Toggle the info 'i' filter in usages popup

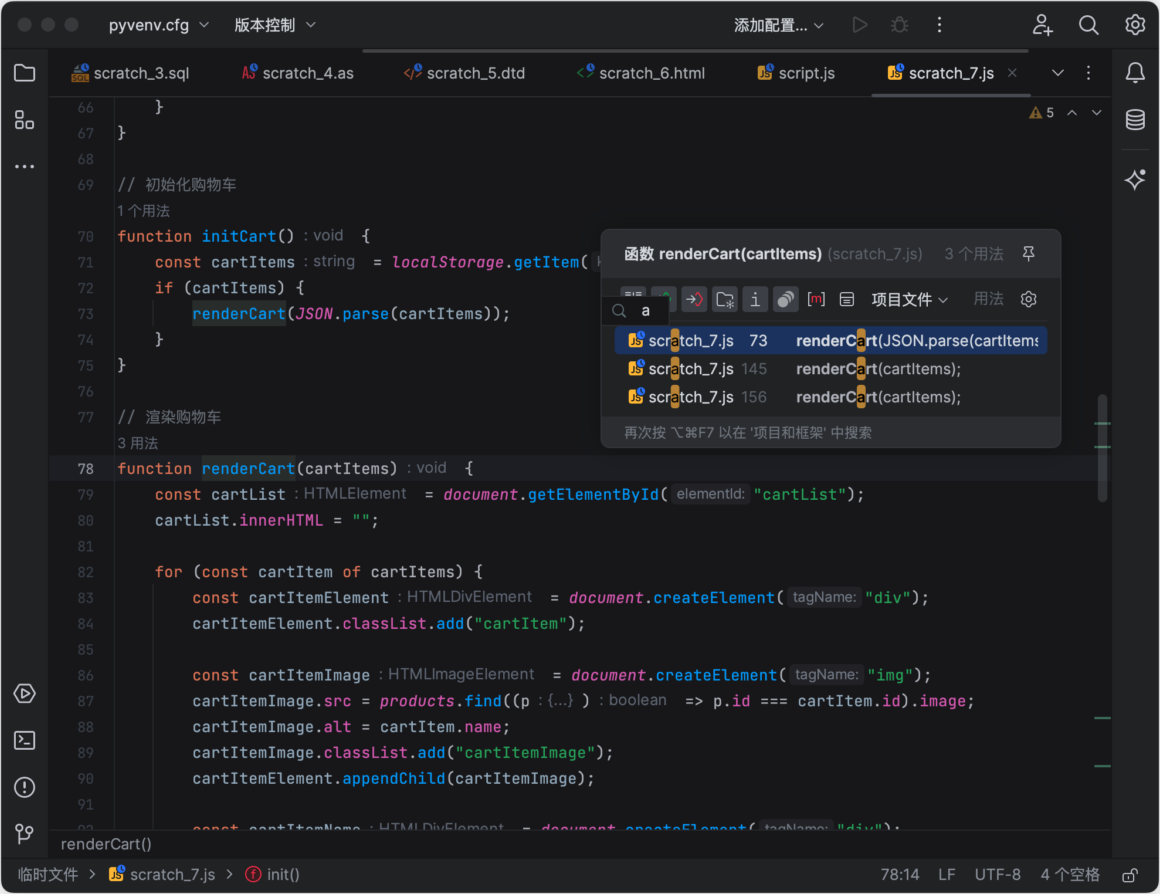click(755, 299)
